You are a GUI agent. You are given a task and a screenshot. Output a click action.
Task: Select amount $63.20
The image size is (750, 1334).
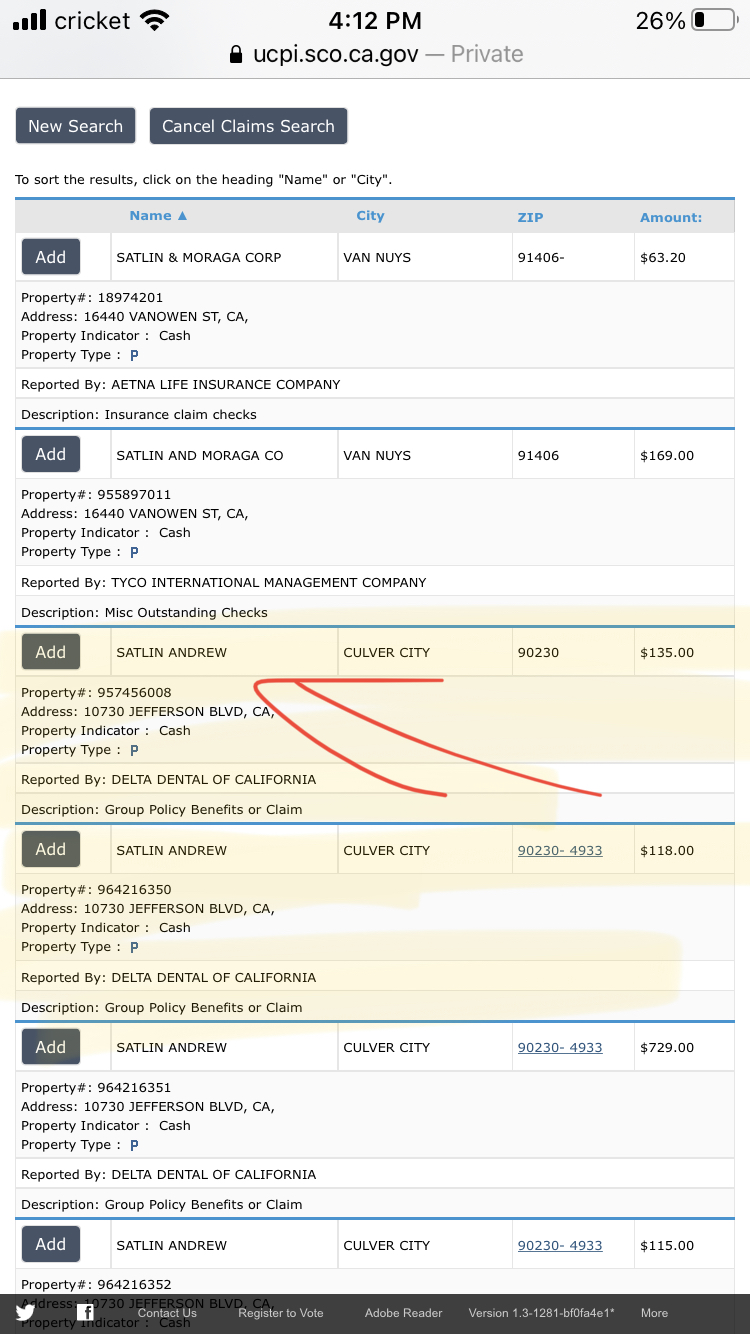click(x=663, y=257)
